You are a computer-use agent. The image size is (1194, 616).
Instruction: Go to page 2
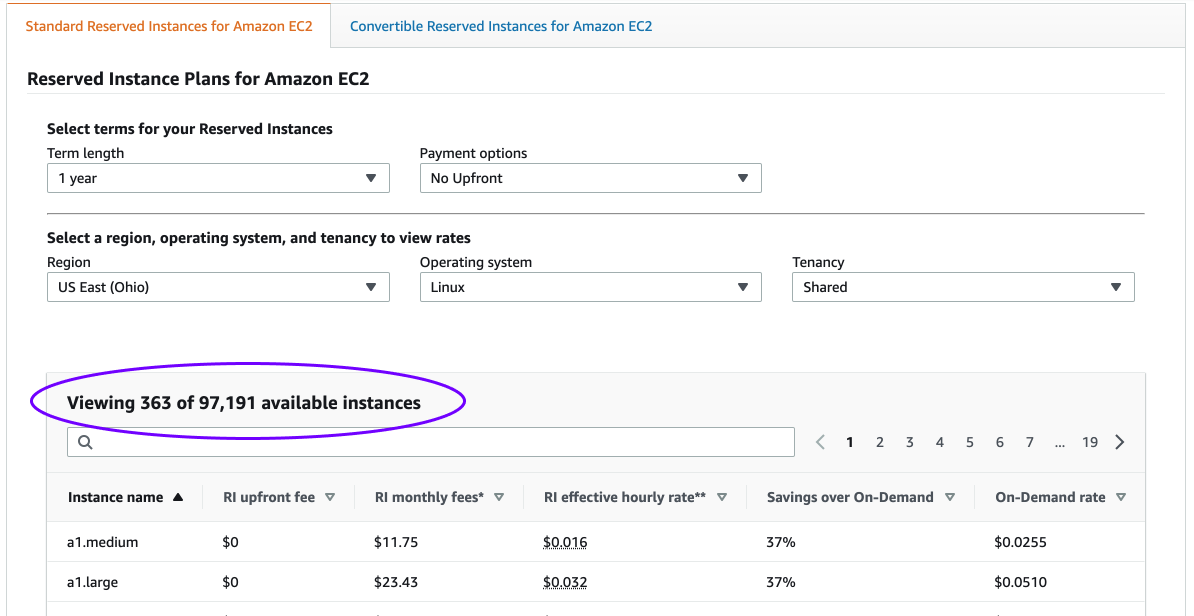point(880,442)
